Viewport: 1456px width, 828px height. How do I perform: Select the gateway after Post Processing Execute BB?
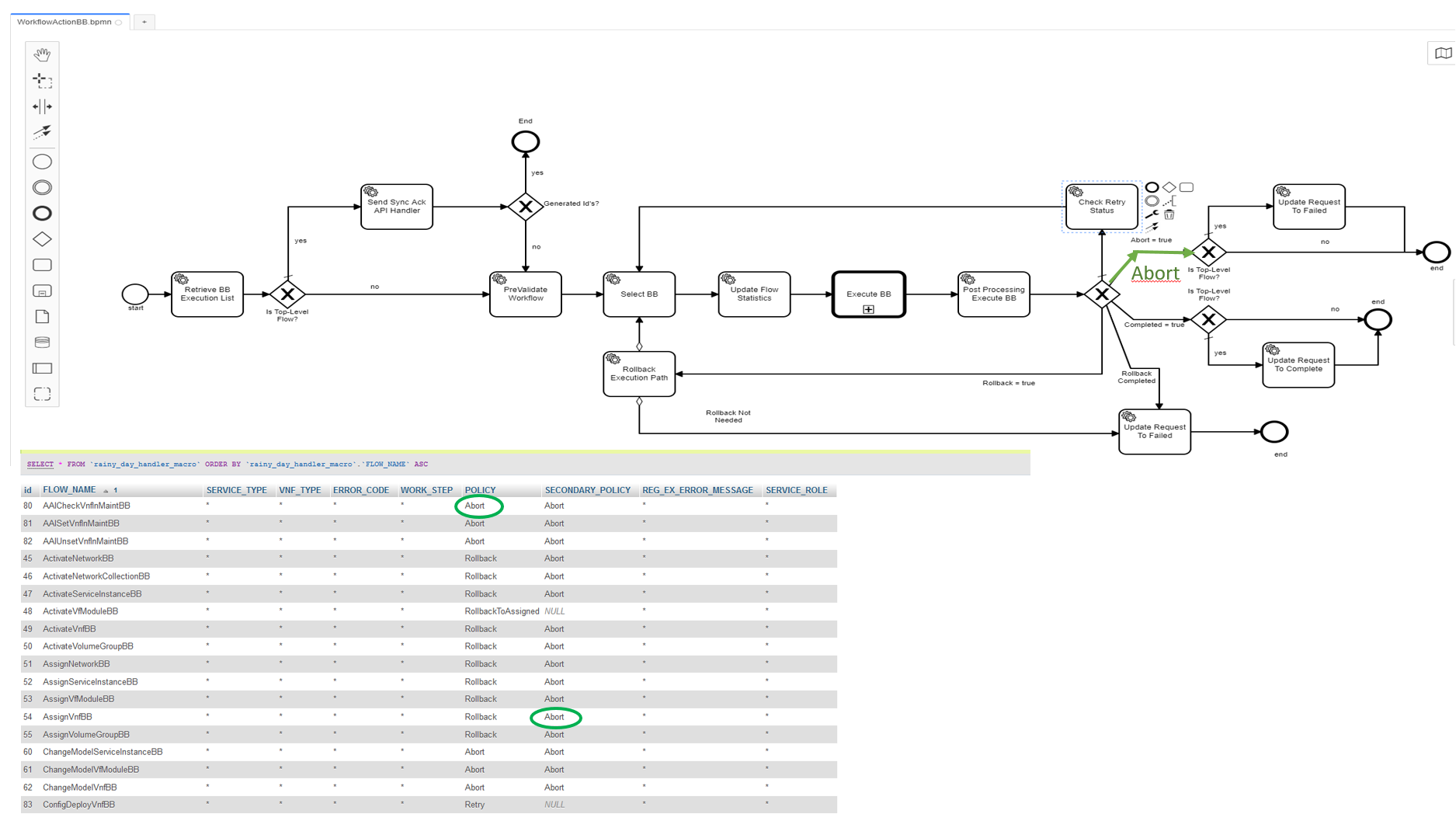(x=1102, y=294)
